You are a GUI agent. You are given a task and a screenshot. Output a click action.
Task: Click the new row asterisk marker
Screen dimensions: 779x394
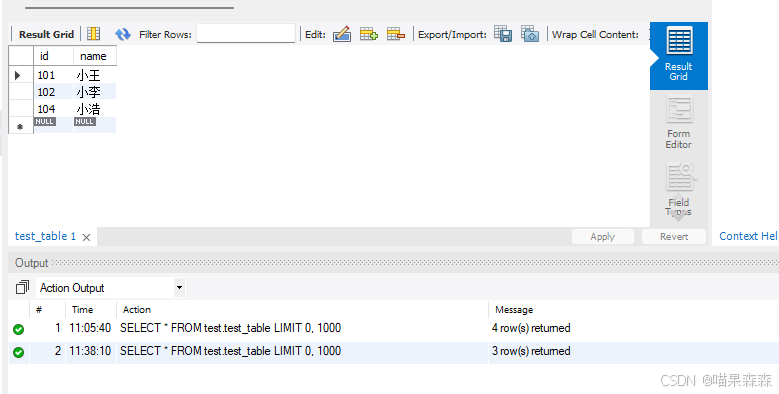(x=20, y=127)
